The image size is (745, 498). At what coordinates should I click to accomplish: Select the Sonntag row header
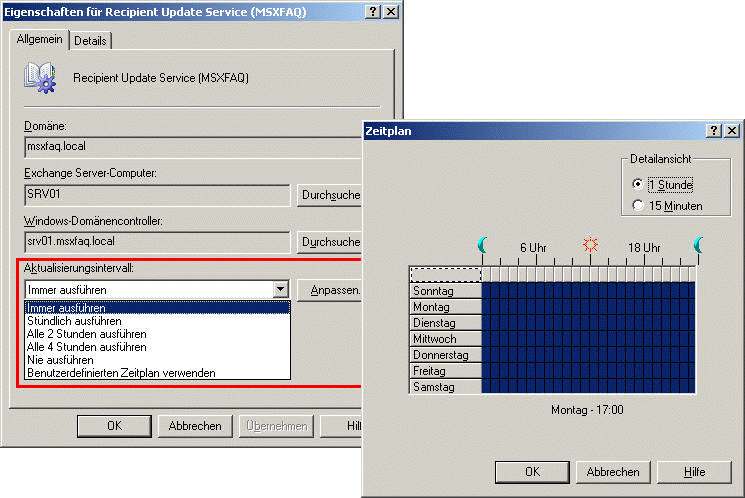446,291
